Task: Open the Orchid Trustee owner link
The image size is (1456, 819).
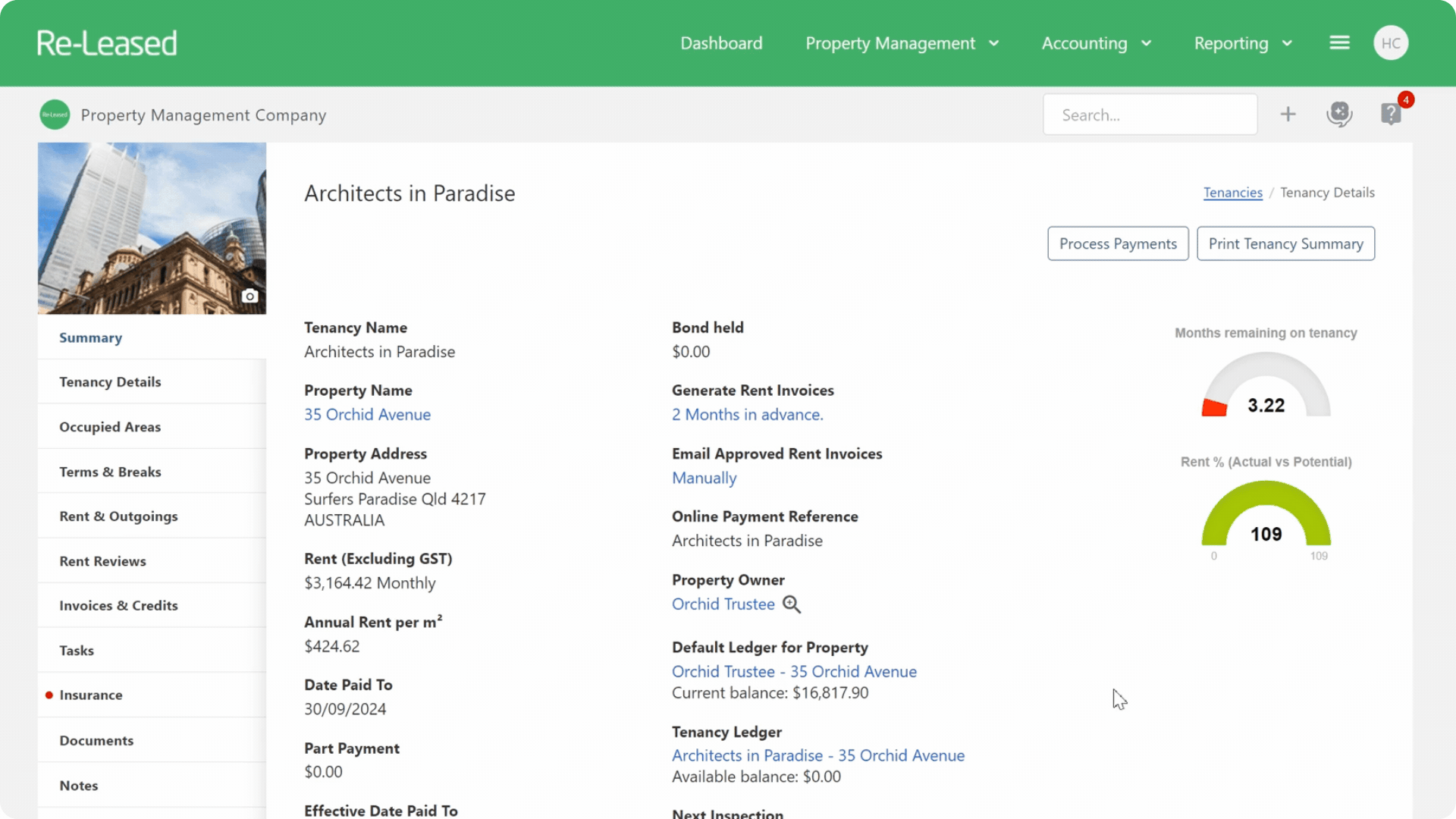Action: click(x=723, y=604)
